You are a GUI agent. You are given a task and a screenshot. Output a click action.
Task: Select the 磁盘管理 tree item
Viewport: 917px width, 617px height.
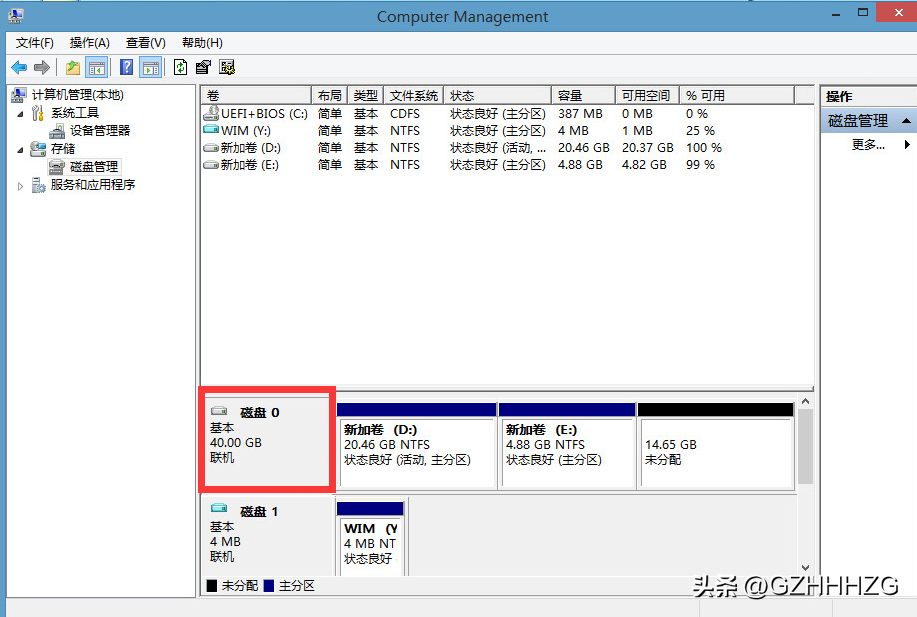click(x=94, y=167)
